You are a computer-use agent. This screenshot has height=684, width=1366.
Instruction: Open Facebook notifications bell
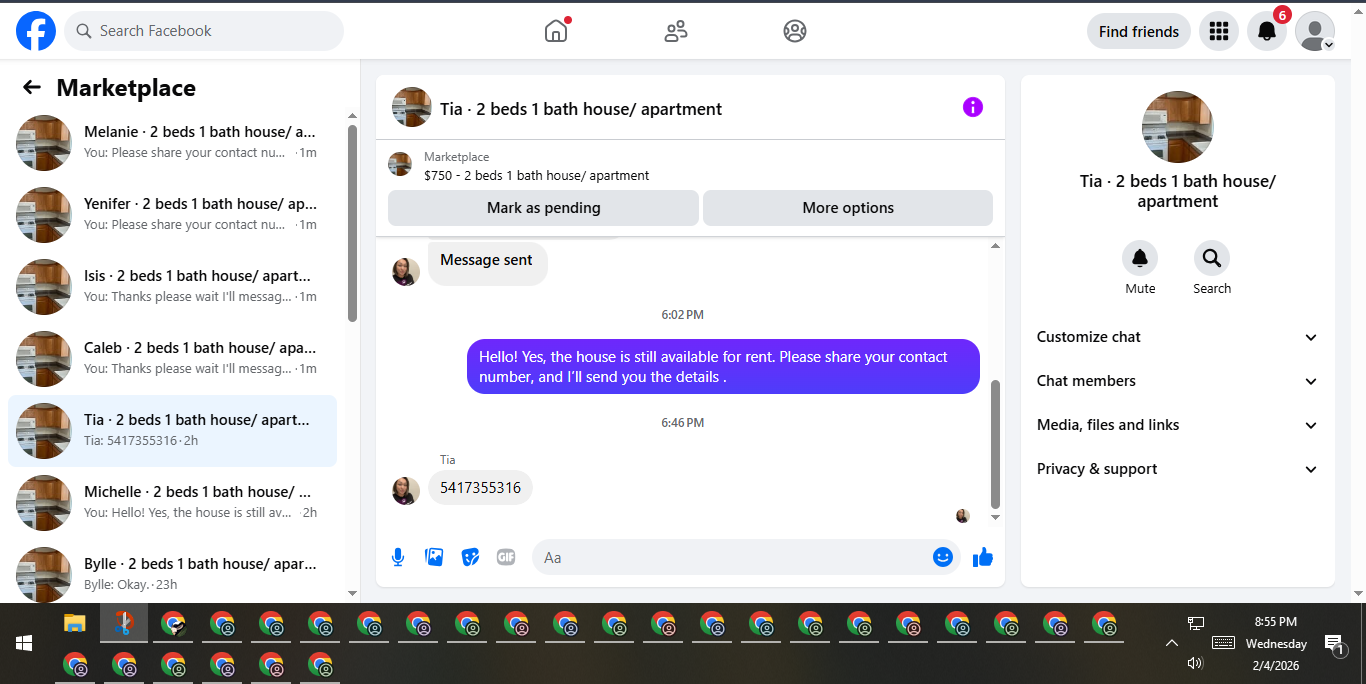pos(1266,31)
